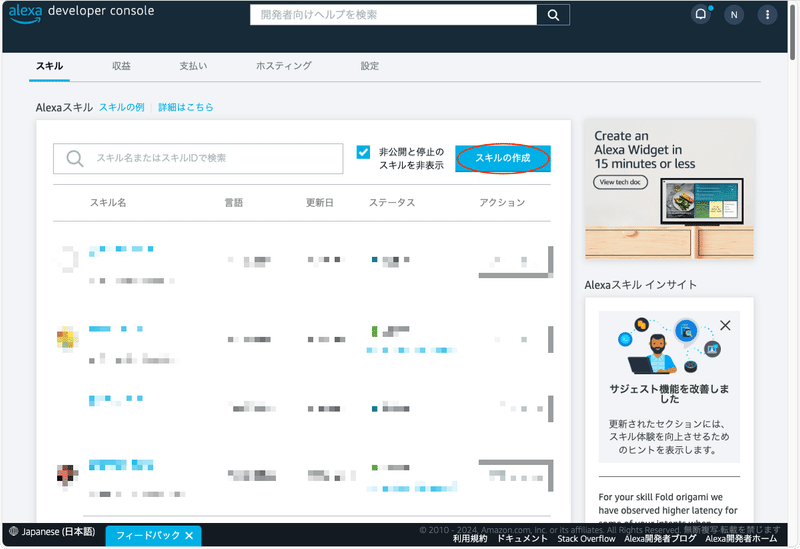Open the Alexa開発者ブログ footer link

tap(660, 539)
